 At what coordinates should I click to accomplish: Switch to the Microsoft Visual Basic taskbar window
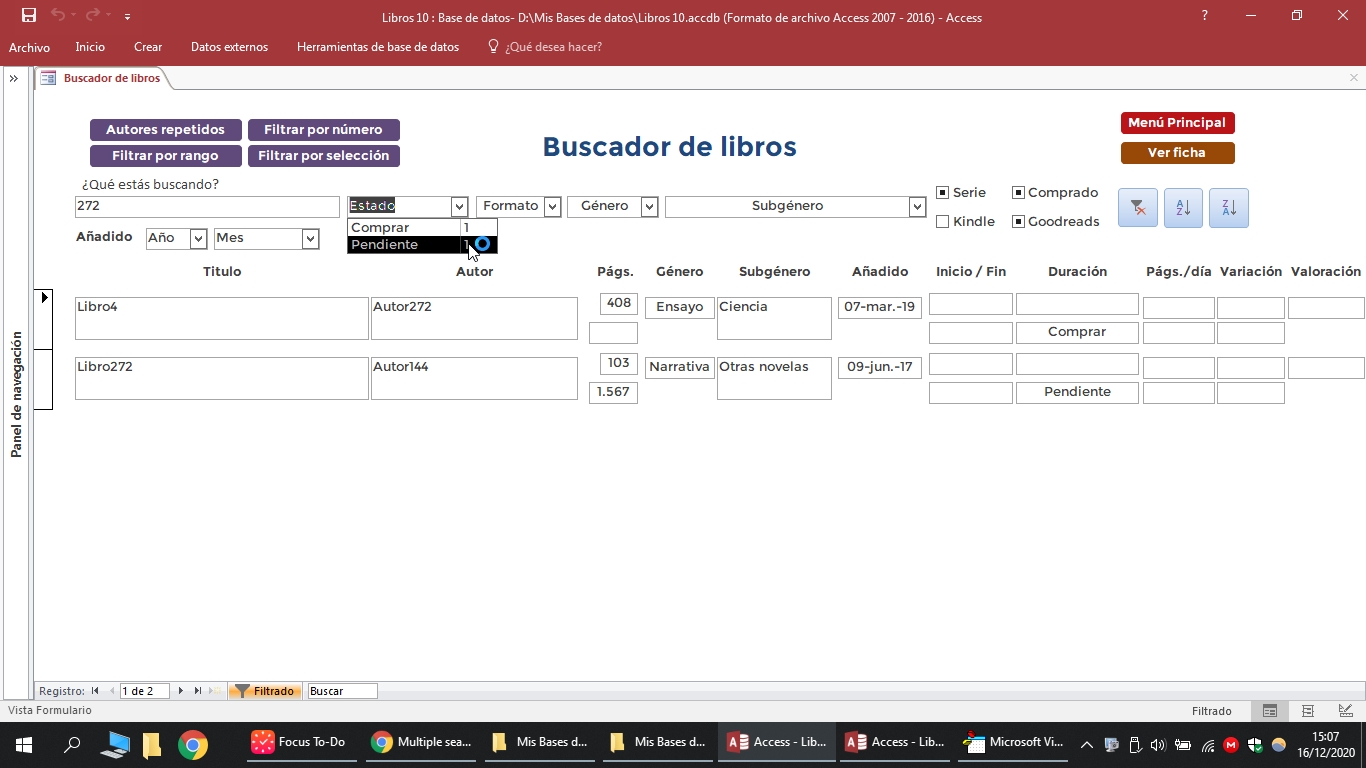1014,743
